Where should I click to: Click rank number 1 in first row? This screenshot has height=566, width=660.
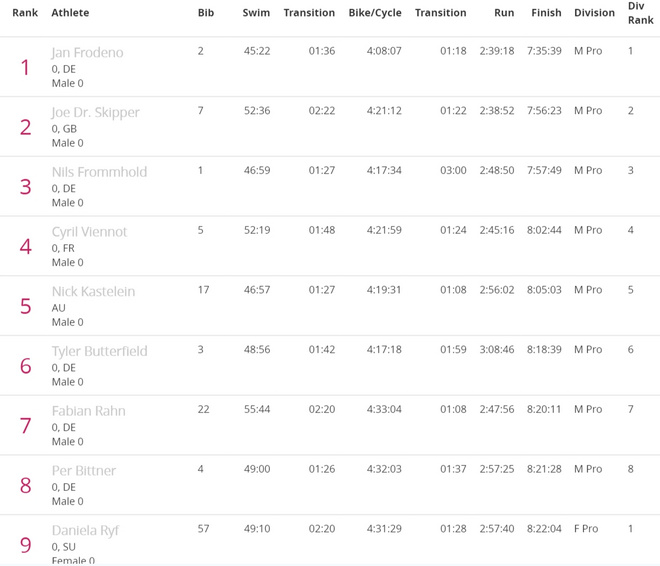tap(25, 67)
